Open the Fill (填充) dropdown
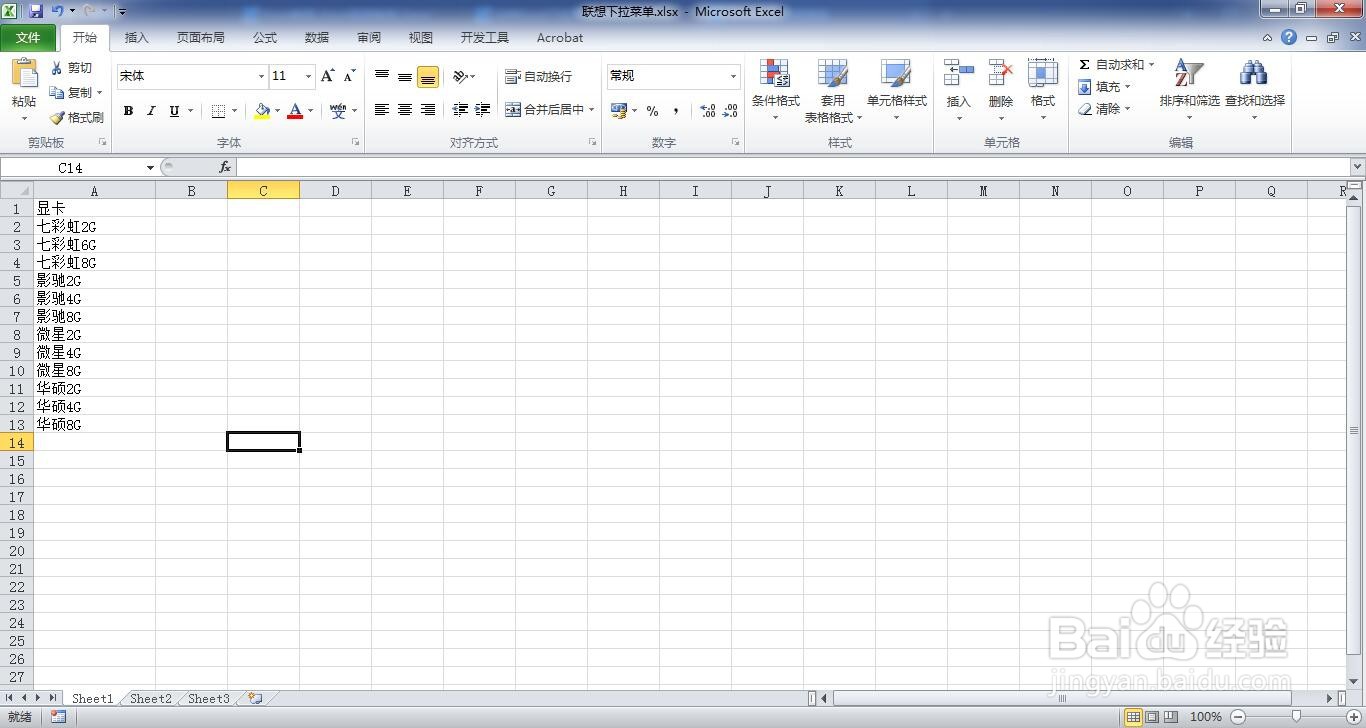The width and height of the screenshot is (1366, 728). pyautogui.click(x=1104, y=87)
